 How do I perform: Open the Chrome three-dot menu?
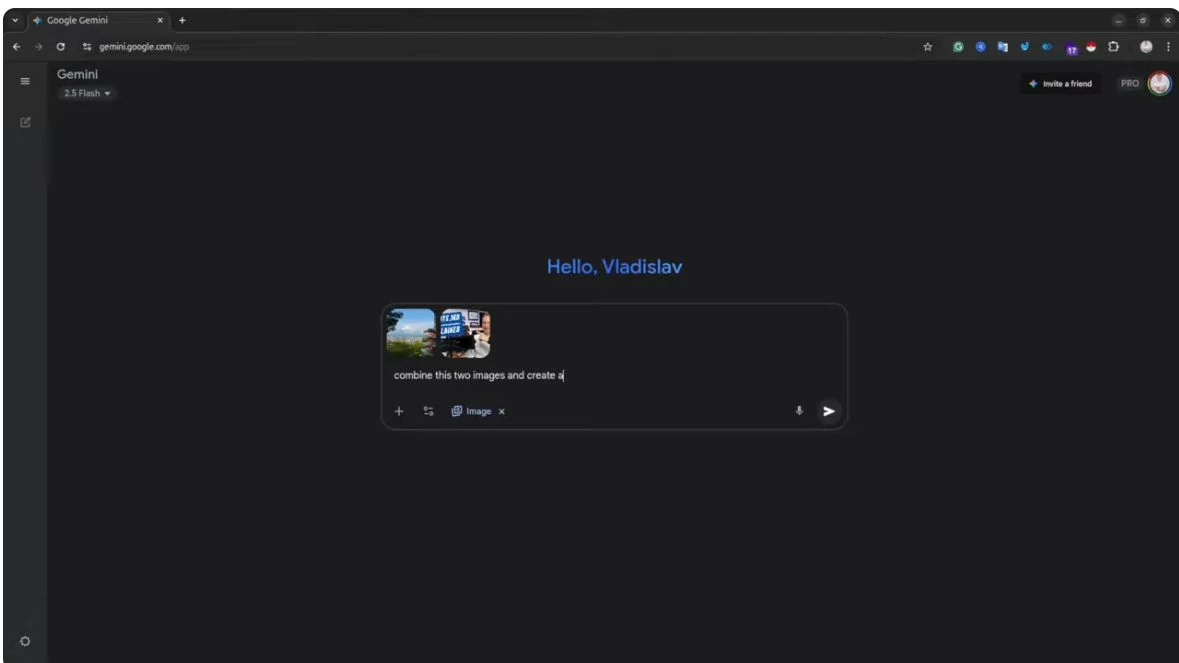click(1168, 47)
